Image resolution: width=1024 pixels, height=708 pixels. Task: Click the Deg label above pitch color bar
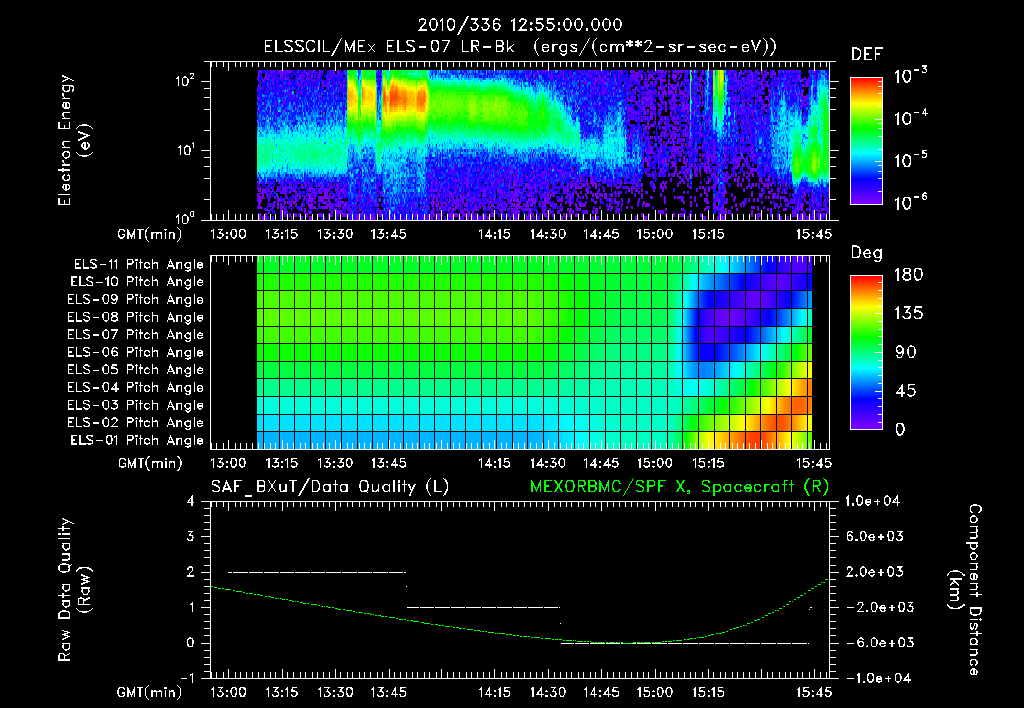point(867,253)
